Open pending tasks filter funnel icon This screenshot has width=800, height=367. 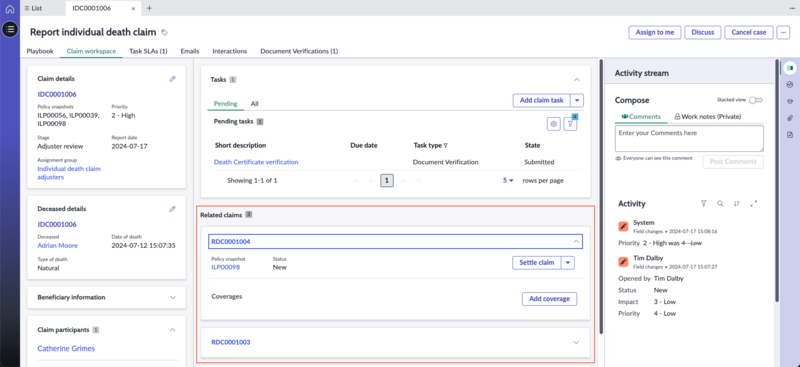coord(570,124)
